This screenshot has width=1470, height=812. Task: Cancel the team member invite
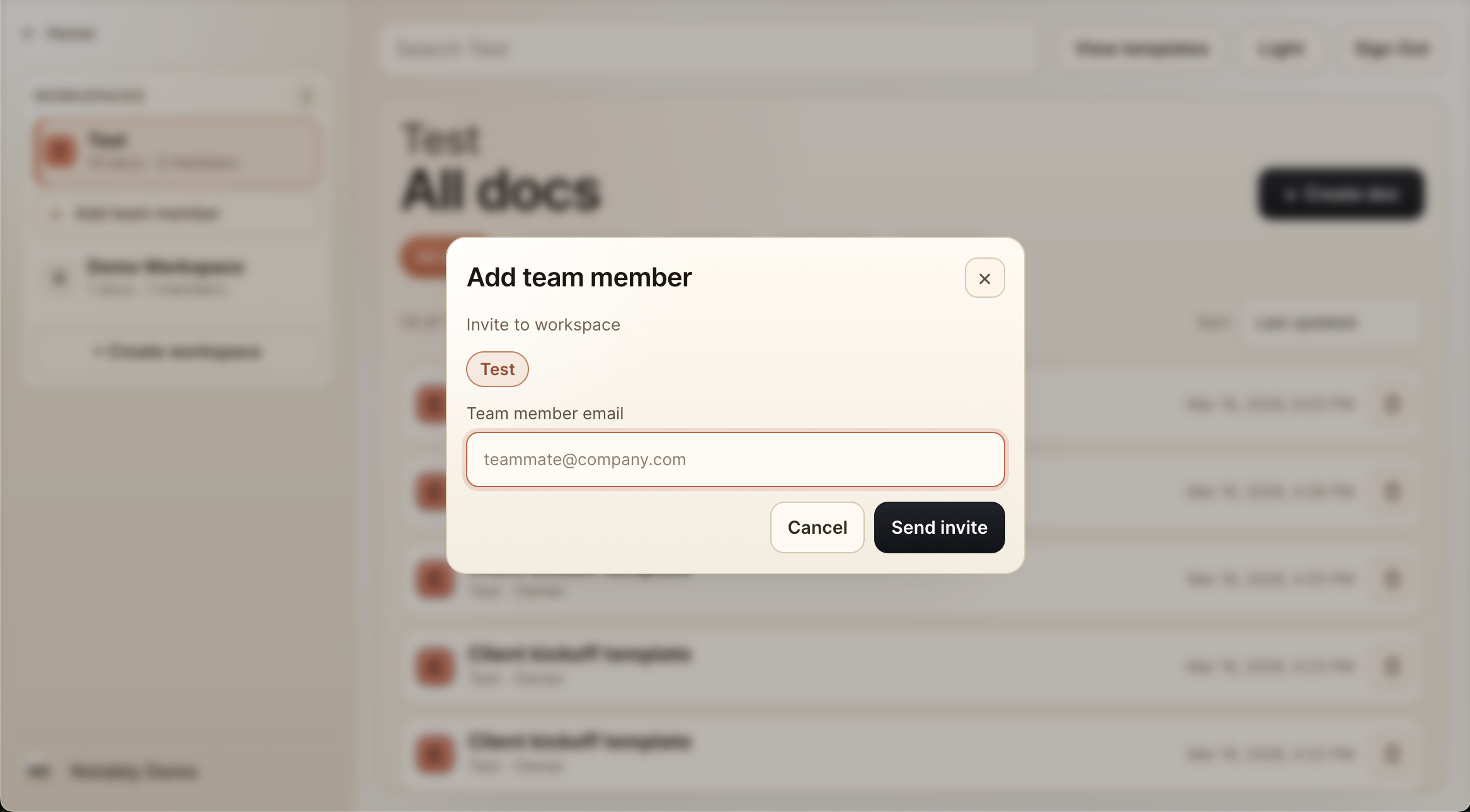[817, 527]
